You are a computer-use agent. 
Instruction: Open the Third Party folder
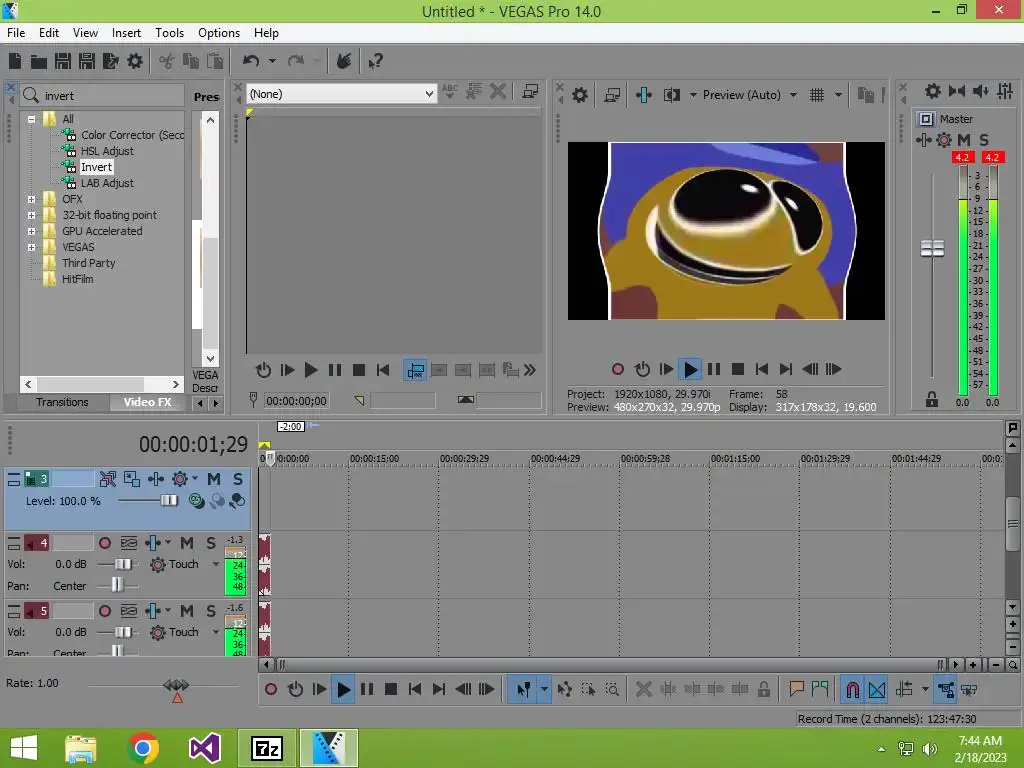[88, 263]
